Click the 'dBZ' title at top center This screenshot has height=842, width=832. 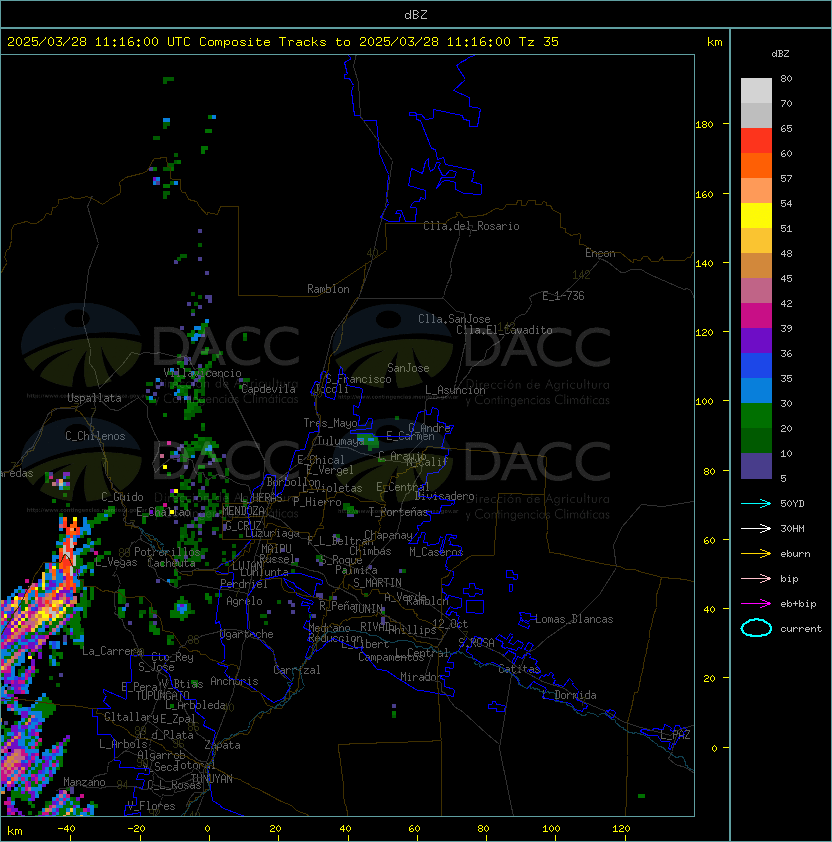[416, 14]
